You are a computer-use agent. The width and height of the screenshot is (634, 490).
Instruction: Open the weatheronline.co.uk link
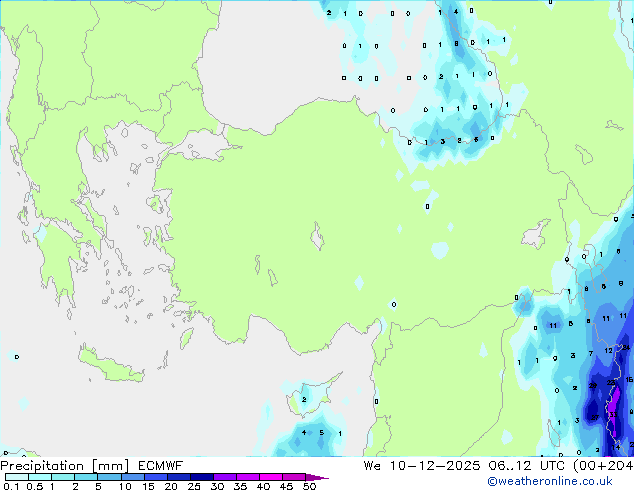pyautogui.click(x=549, y=481)
